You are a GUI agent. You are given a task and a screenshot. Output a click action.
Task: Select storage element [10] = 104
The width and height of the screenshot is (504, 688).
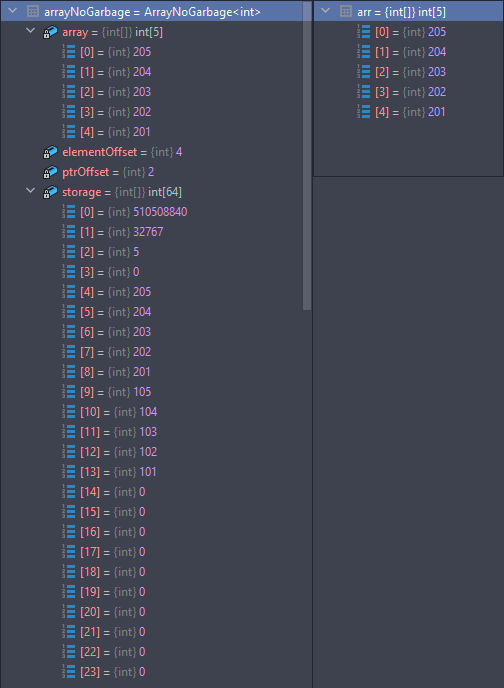coord(152,412)
